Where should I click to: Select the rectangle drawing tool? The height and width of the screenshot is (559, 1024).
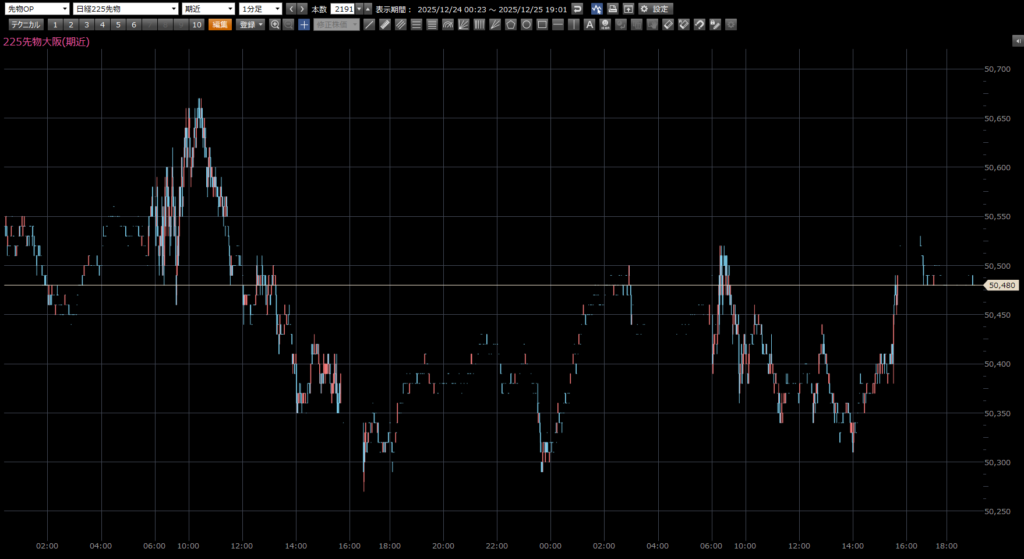pyautogui.click(x=541, y=24)
